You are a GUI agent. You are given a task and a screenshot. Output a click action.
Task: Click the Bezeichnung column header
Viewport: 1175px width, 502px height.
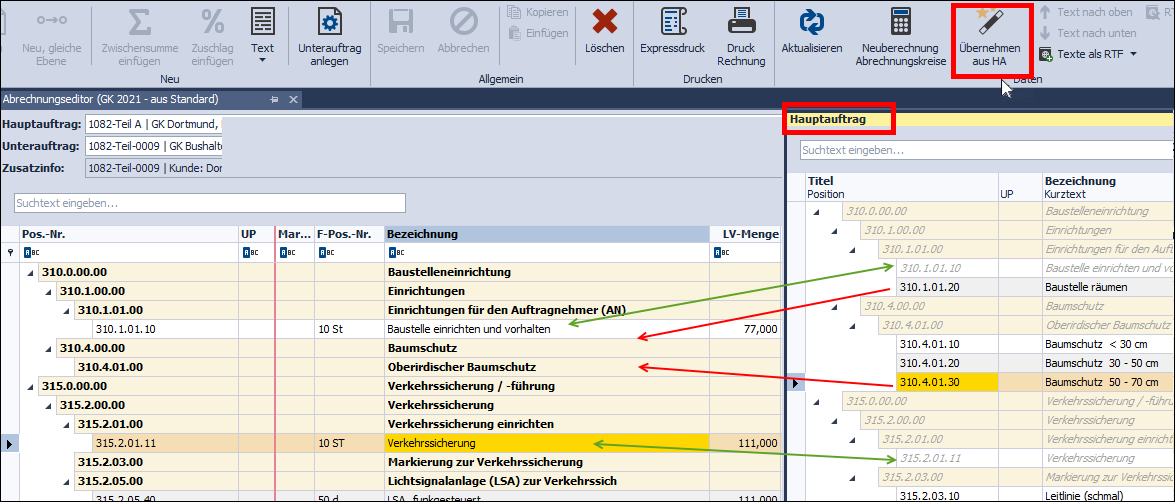click(546, 234)
